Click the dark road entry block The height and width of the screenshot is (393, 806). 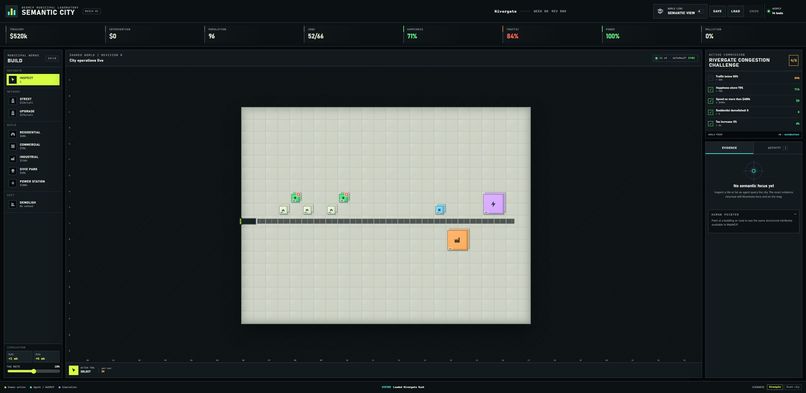tap(248, 221)
